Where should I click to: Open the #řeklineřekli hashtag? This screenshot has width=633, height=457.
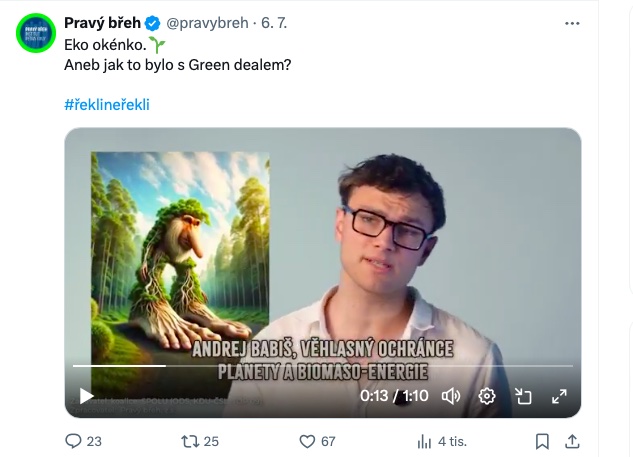[x=107, y=105]
